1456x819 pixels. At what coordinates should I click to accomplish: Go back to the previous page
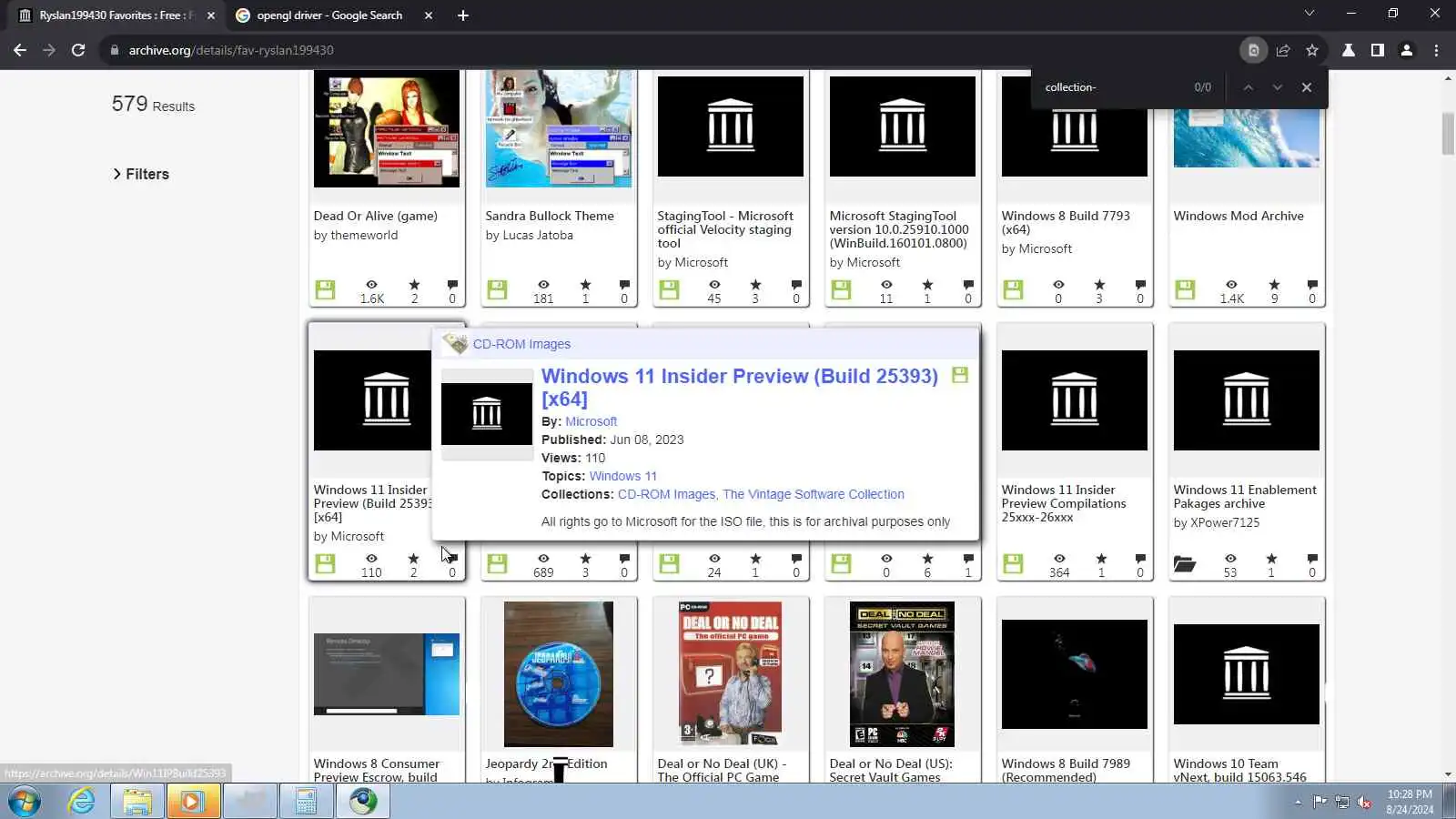[x=20, y=50]
